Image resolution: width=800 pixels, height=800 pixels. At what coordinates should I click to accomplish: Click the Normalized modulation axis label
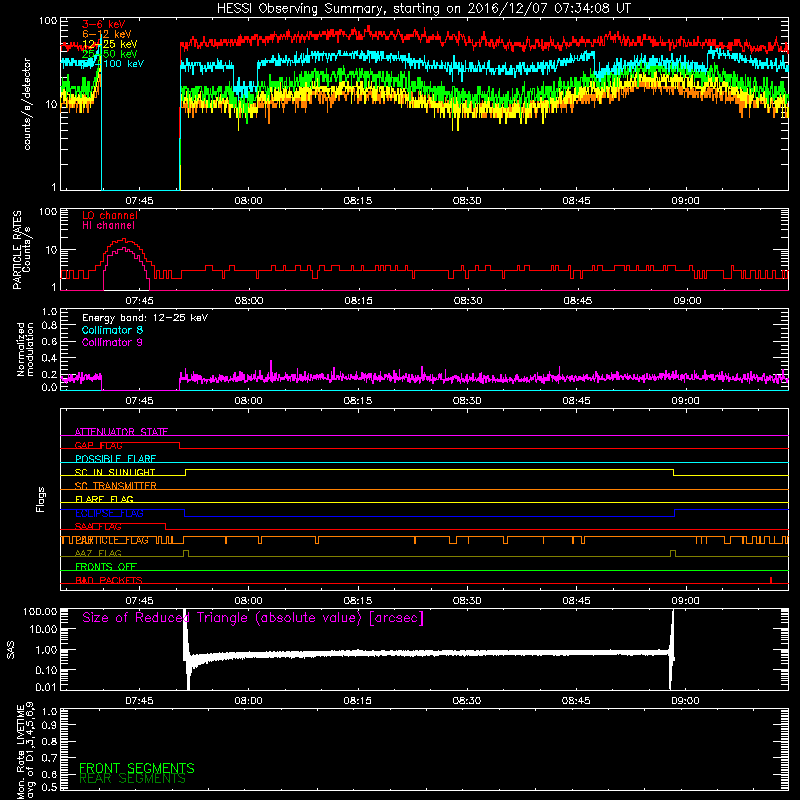click(25, 349)
